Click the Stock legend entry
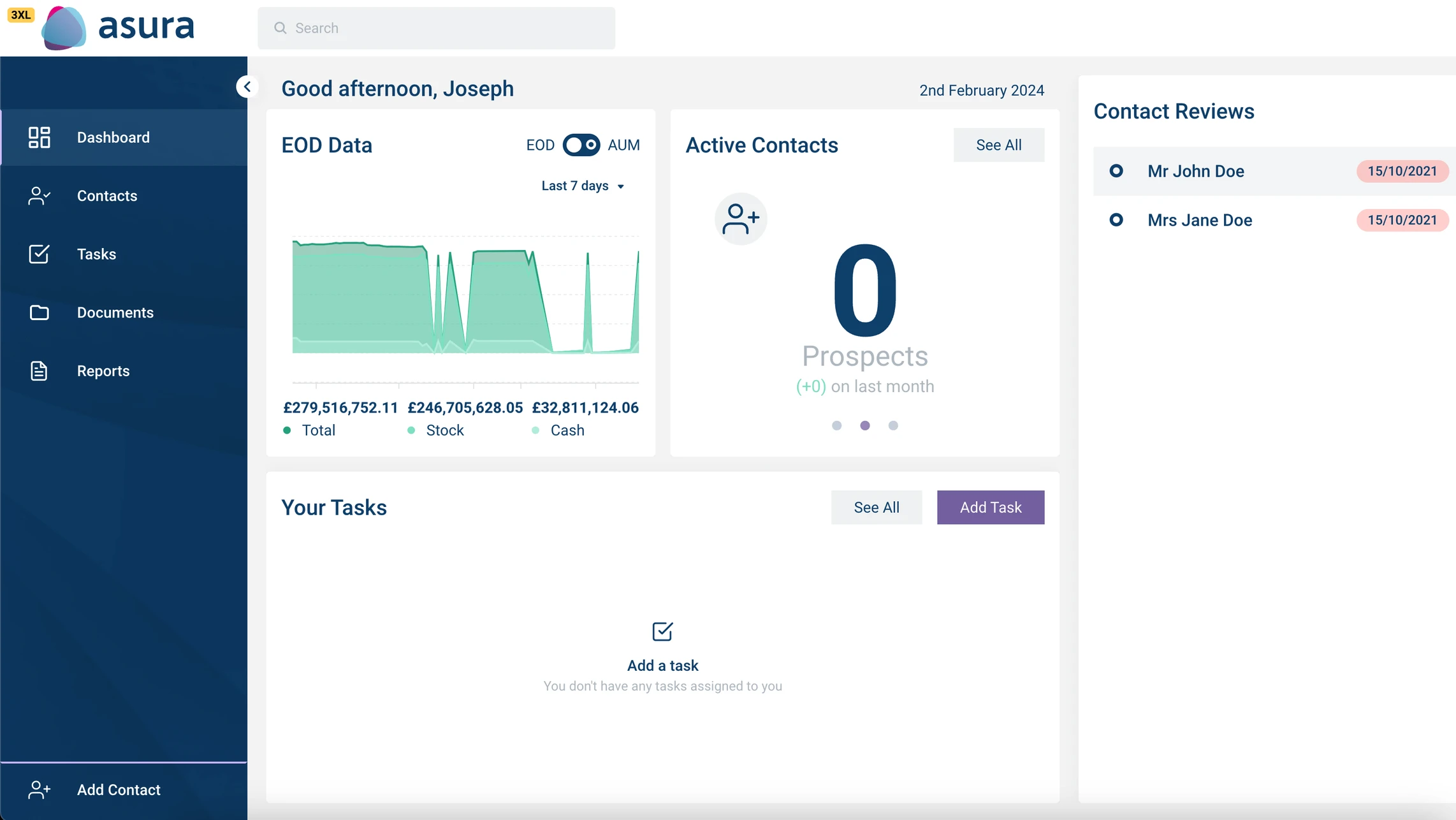The image size is (1456, 820). pos(435,430)
